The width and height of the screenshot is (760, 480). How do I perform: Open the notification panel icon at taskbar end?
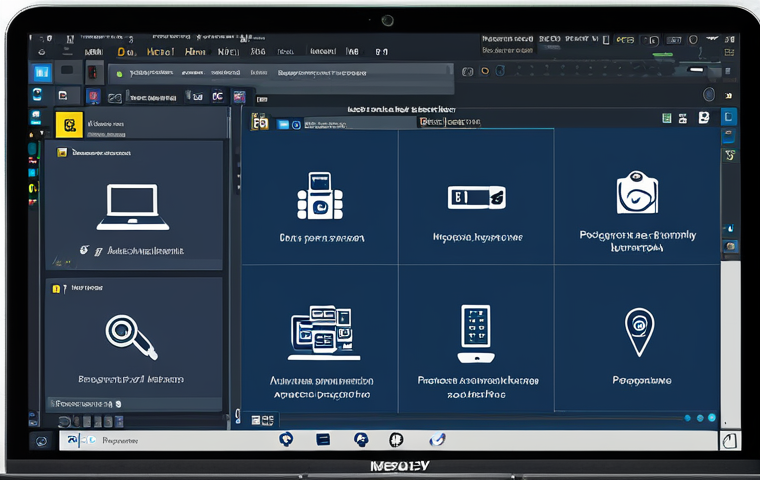[729, 441]
